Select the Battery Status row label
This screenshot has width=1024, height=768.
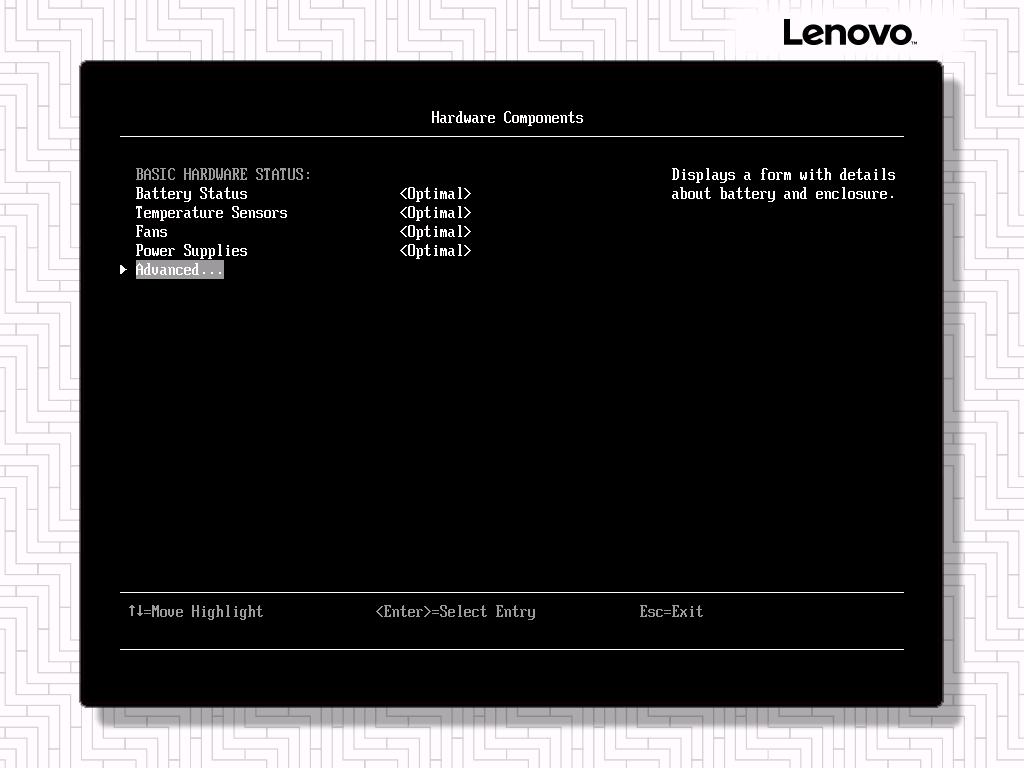tap(191, 194)
